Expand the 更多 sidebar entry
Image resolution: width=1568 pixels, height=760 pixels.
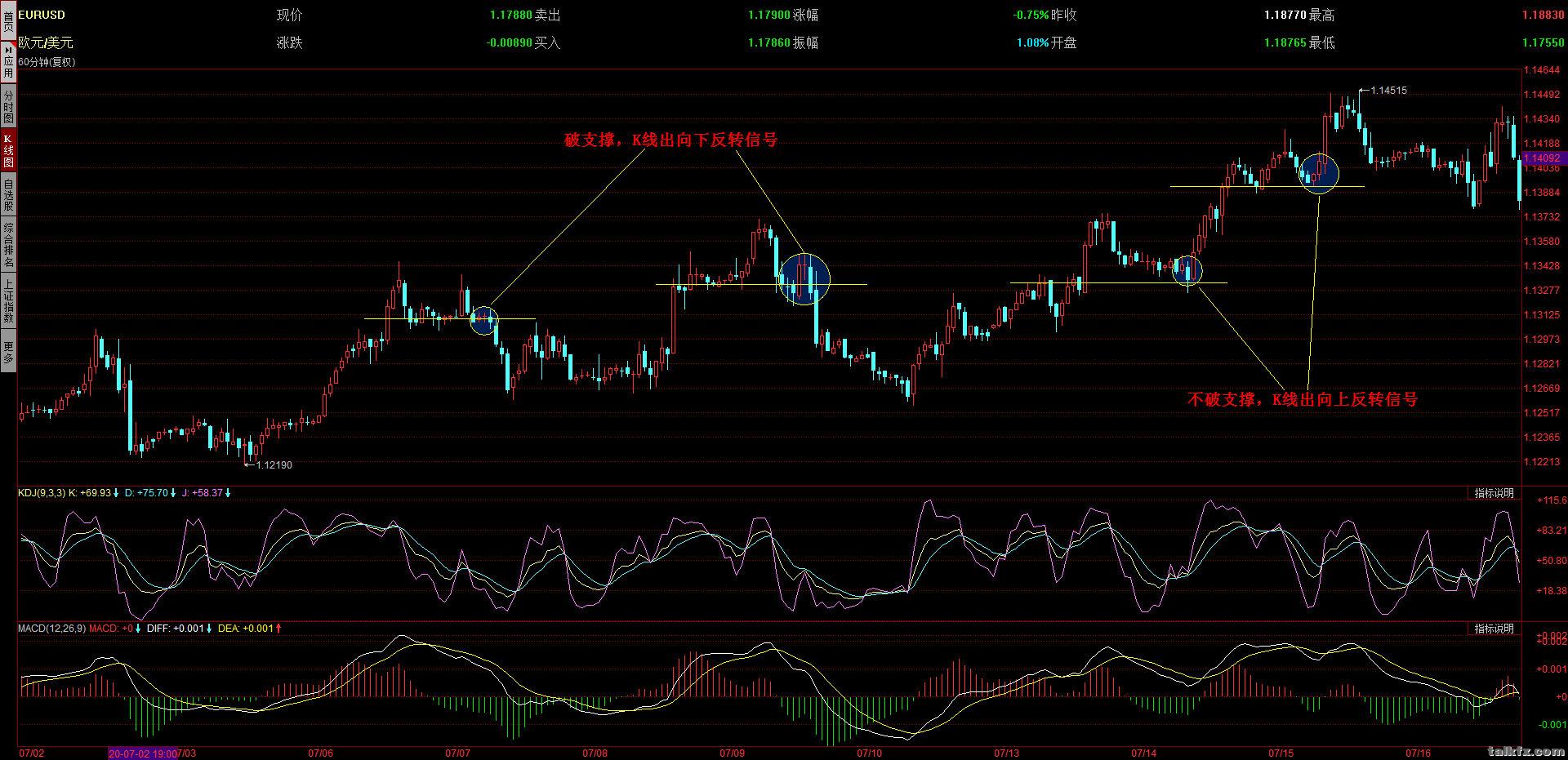click(x=8, y=351)
